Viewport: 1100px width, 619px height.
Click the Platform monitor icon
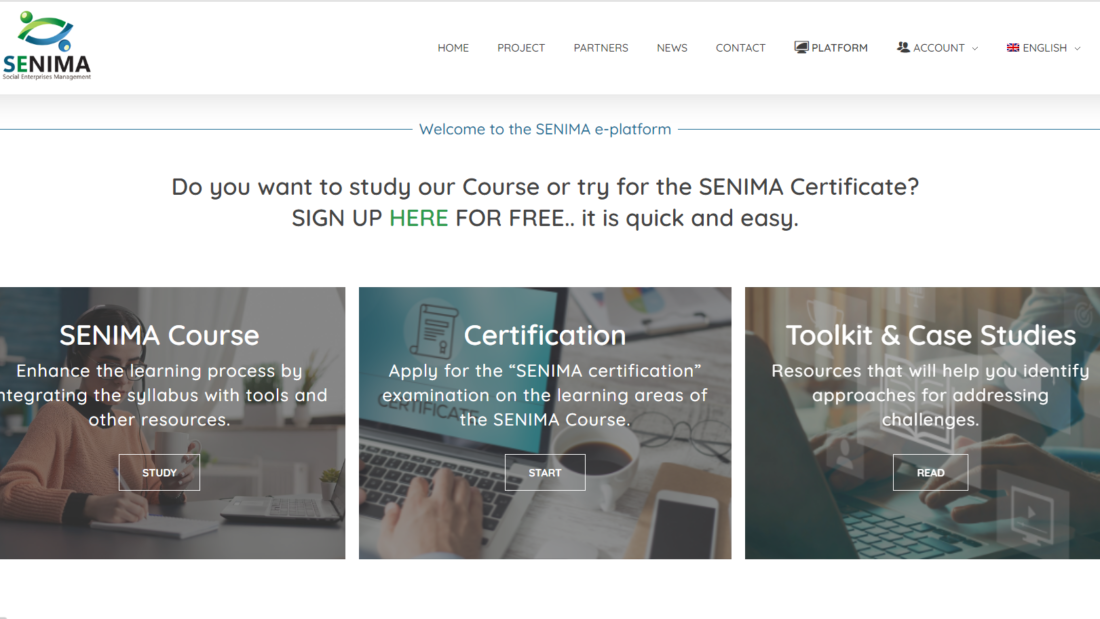[801, 47]
